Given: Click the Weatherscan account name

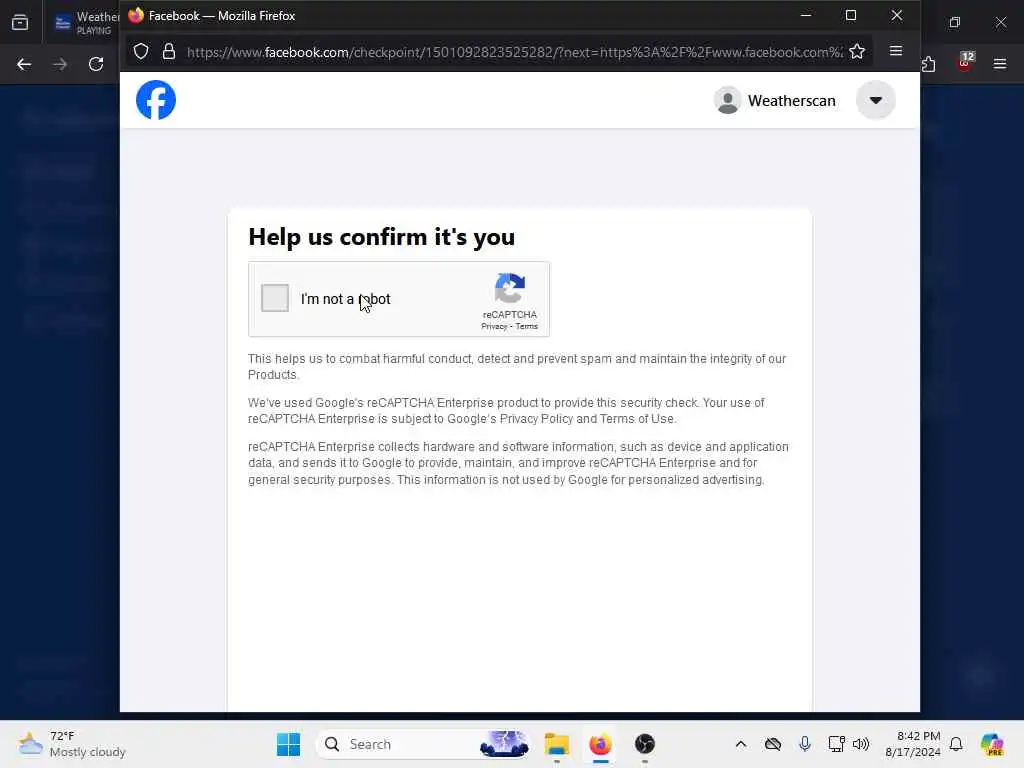Looking at the screenshot, I should coord(792,101).
